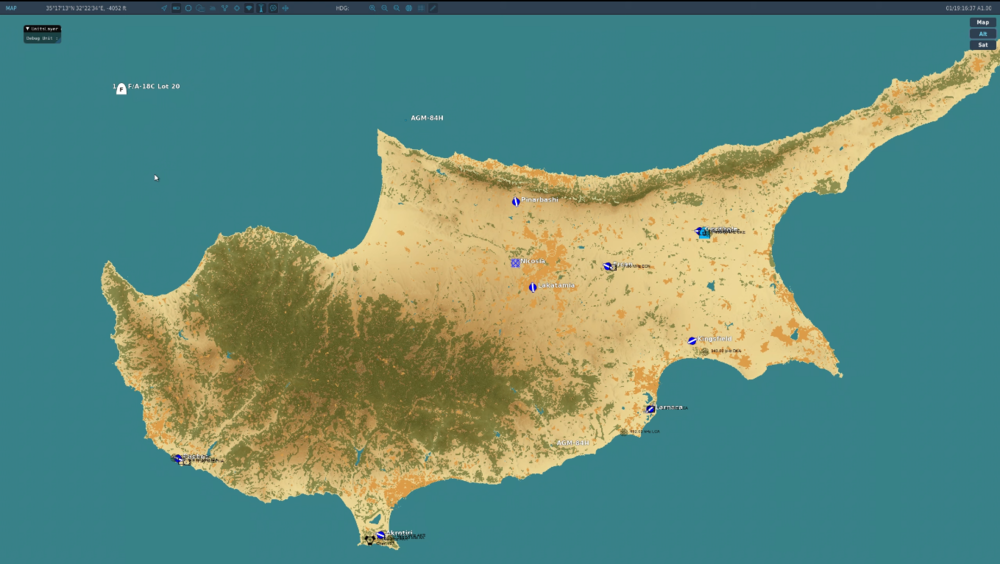Image resolution: width=1000 pixels, height=564 pixels.
Task: Click the grid icon in toolbar
Action: pyautogui.click(x=421, y=8)
